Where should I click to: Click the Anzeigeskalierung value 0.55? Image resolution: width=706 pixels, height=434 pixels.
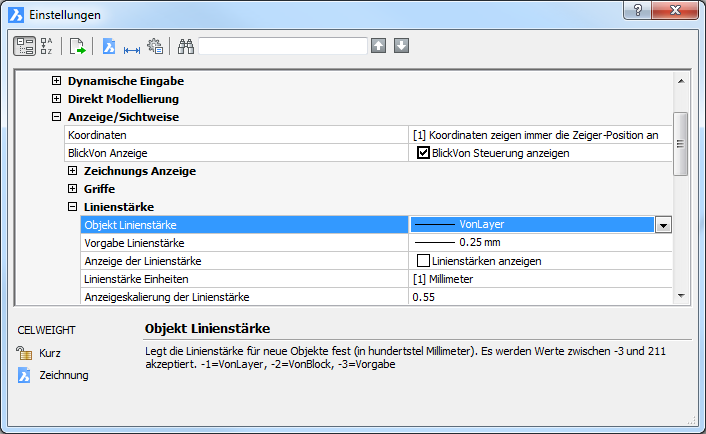pyautogui.click(x=423, y=297)
